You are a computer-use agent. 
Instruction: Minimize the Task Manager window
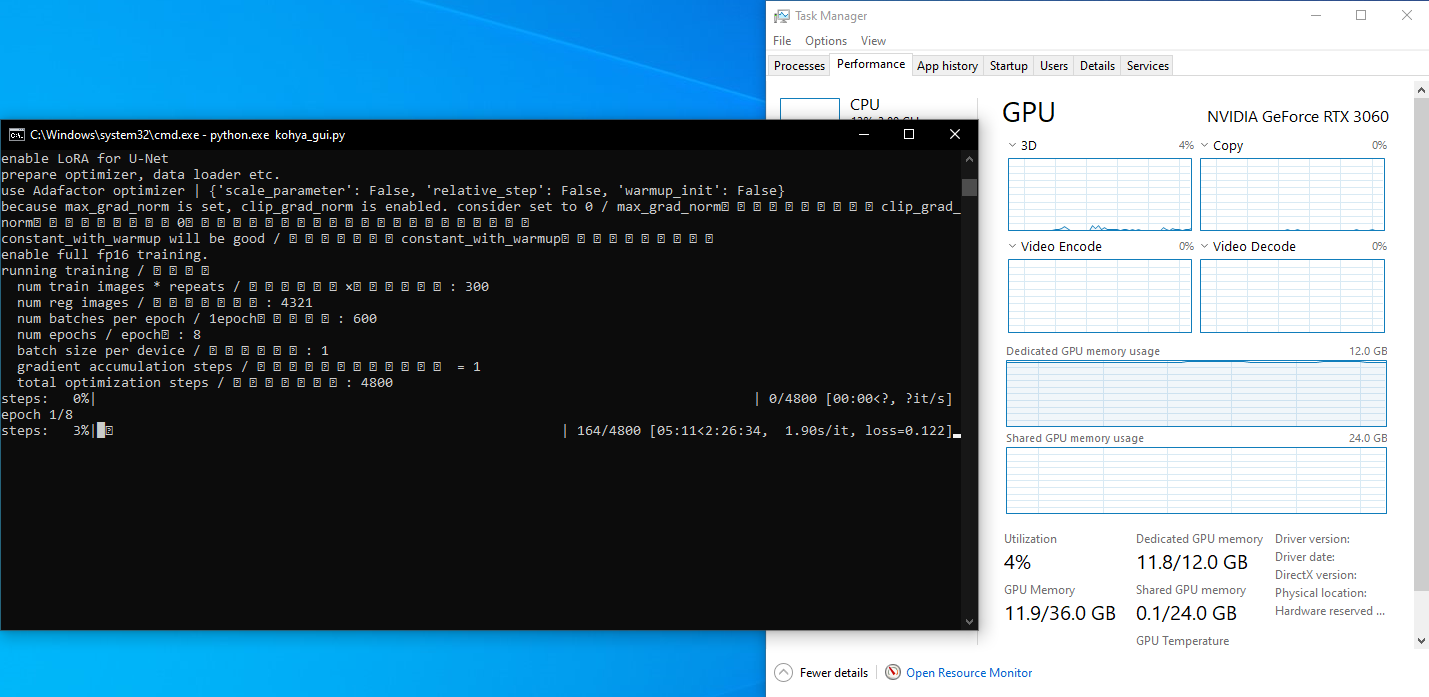point(1315,16)
